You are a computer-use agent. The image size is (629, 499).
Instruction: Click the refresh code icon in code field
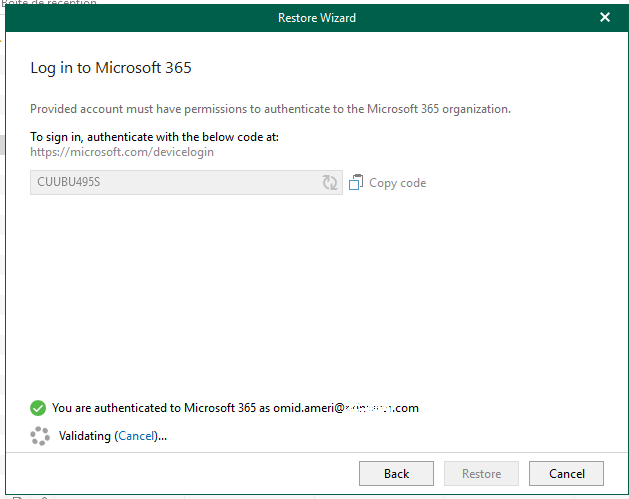click(x=330, y=183)
